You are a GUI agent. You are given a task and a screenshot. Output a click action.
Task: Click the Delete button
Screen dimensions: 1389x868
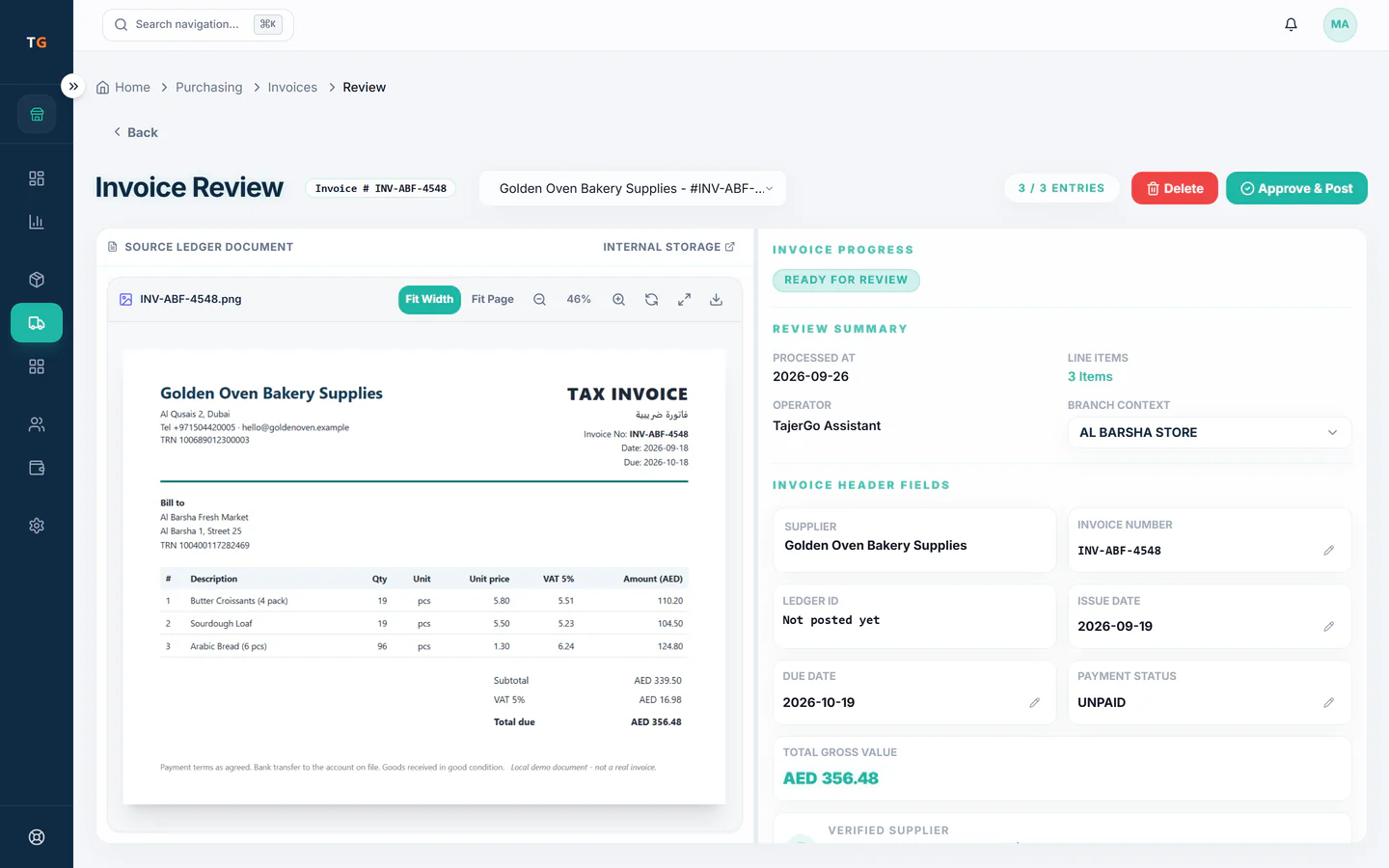pos(1175,188)
